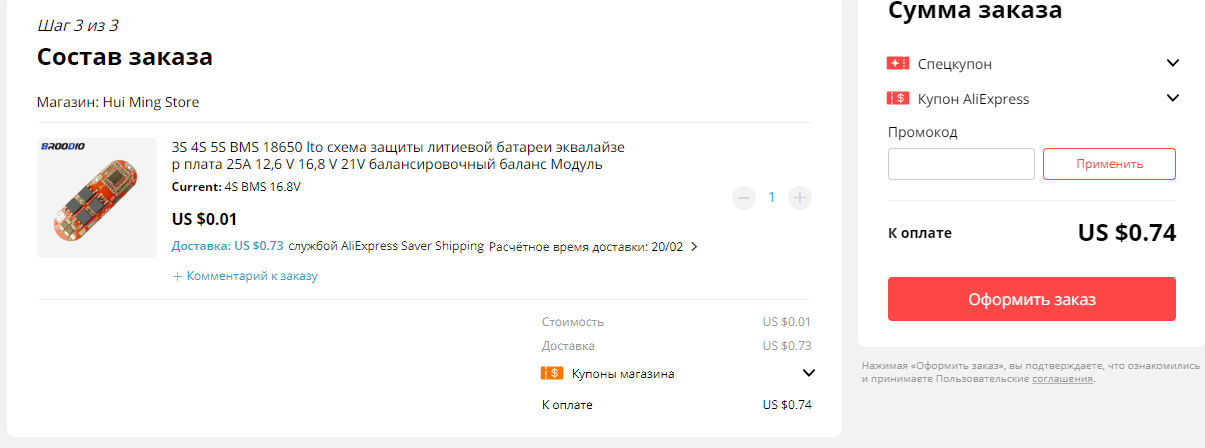The width and height of the screenshot is (1205, 448).
Task: Open the 3S 4S 5S BMS product title
Action: click(x=398, y=155)
